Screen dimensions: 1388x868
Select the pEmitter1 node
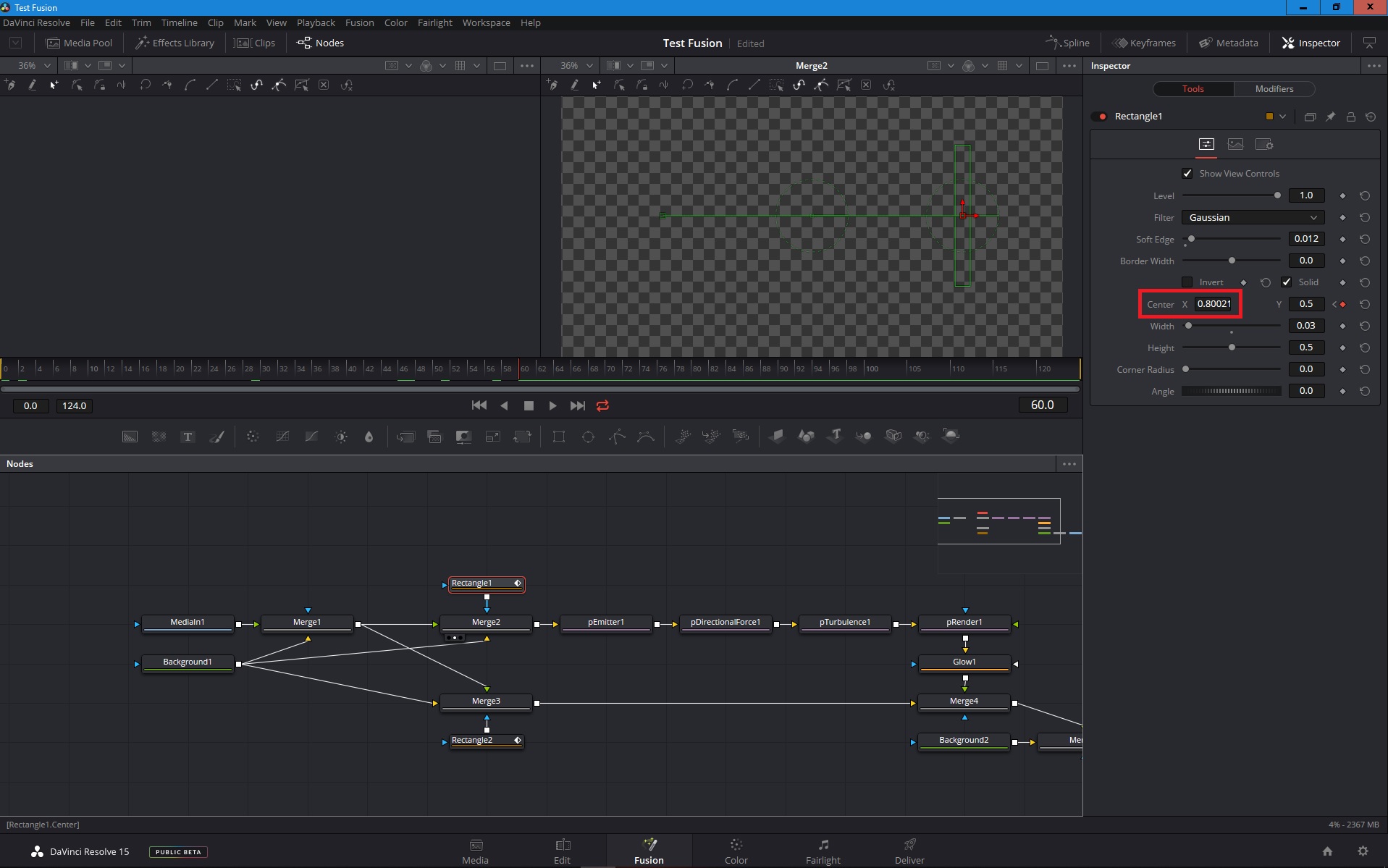606,623
